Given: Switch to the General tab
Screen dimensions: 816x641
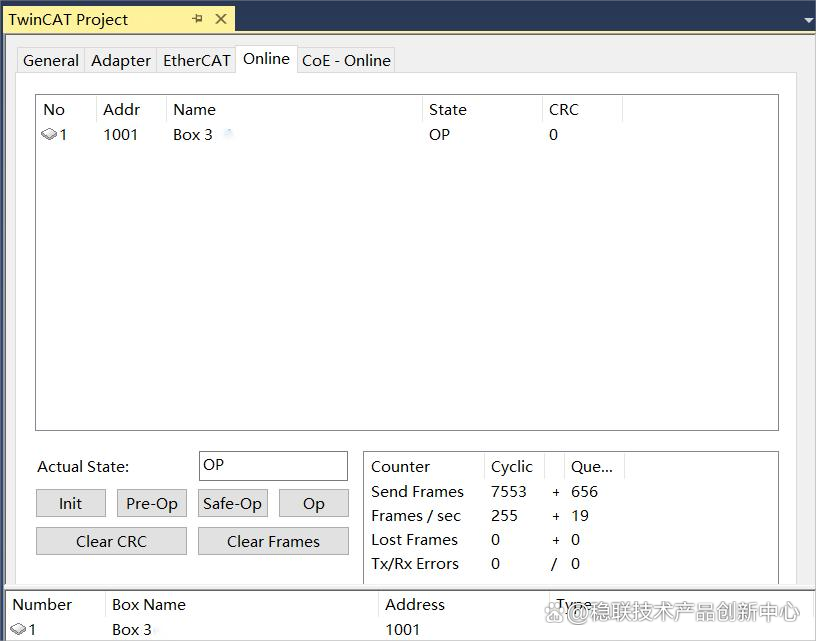Looking at the screenshot, I should coord(51,60).
